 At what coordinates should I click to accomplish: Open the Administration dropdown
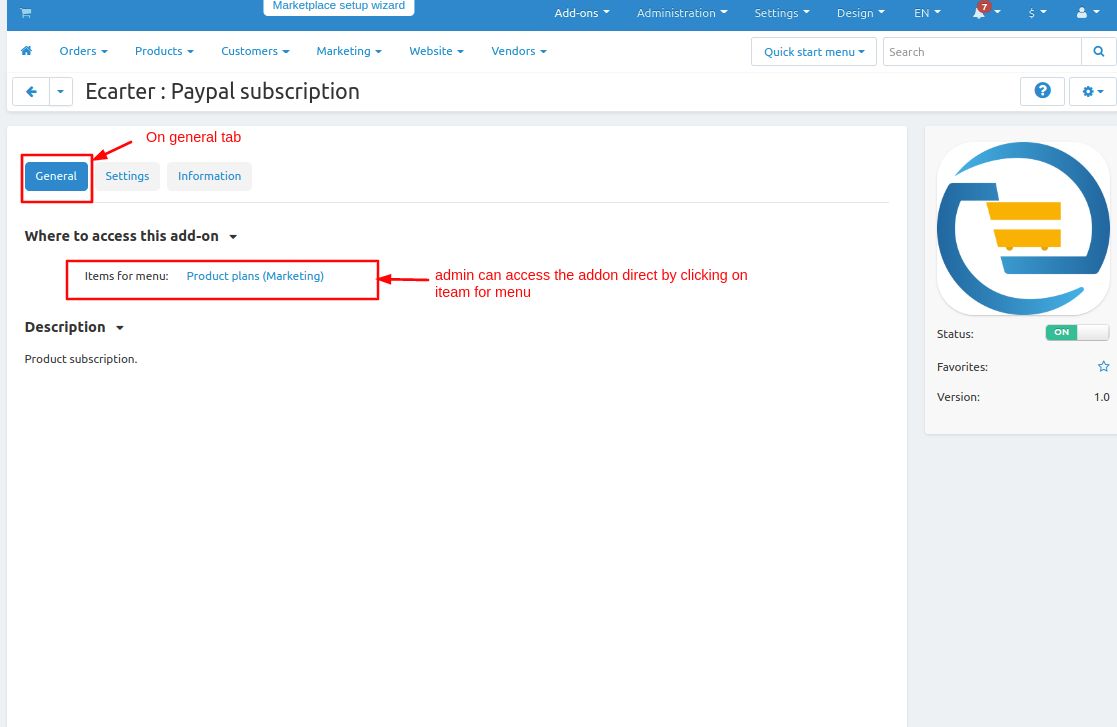coord(682,13)
